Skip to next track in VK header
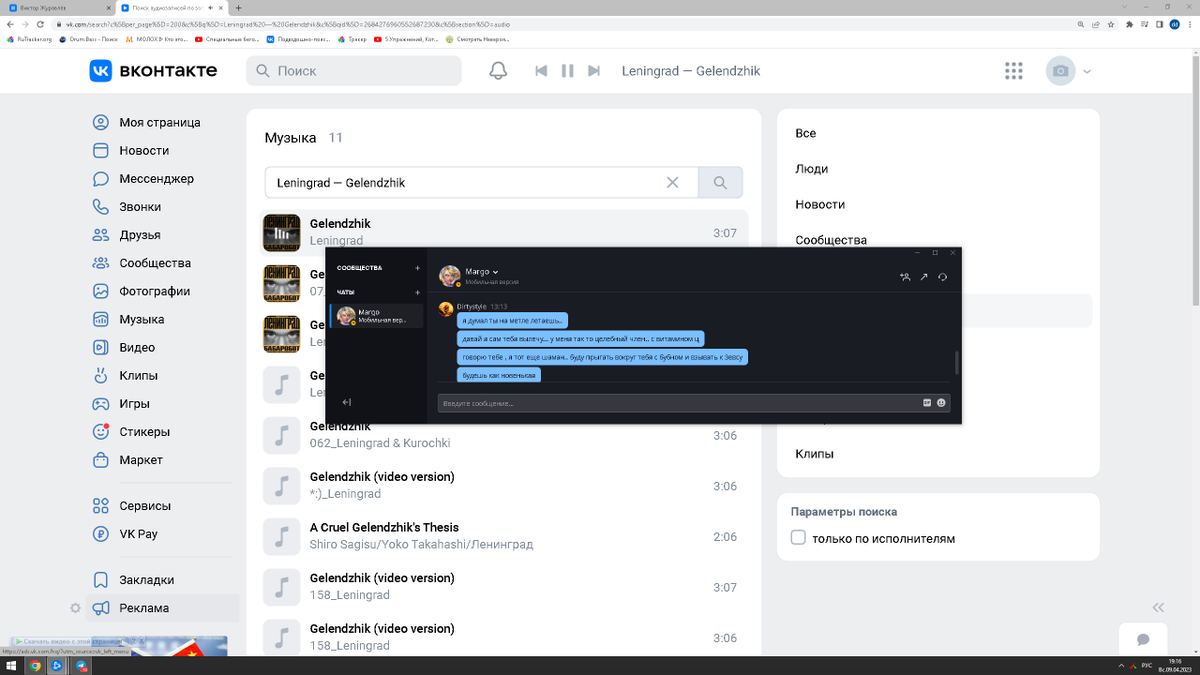Viewport: 1200px width, 675px height. (594, 71)
